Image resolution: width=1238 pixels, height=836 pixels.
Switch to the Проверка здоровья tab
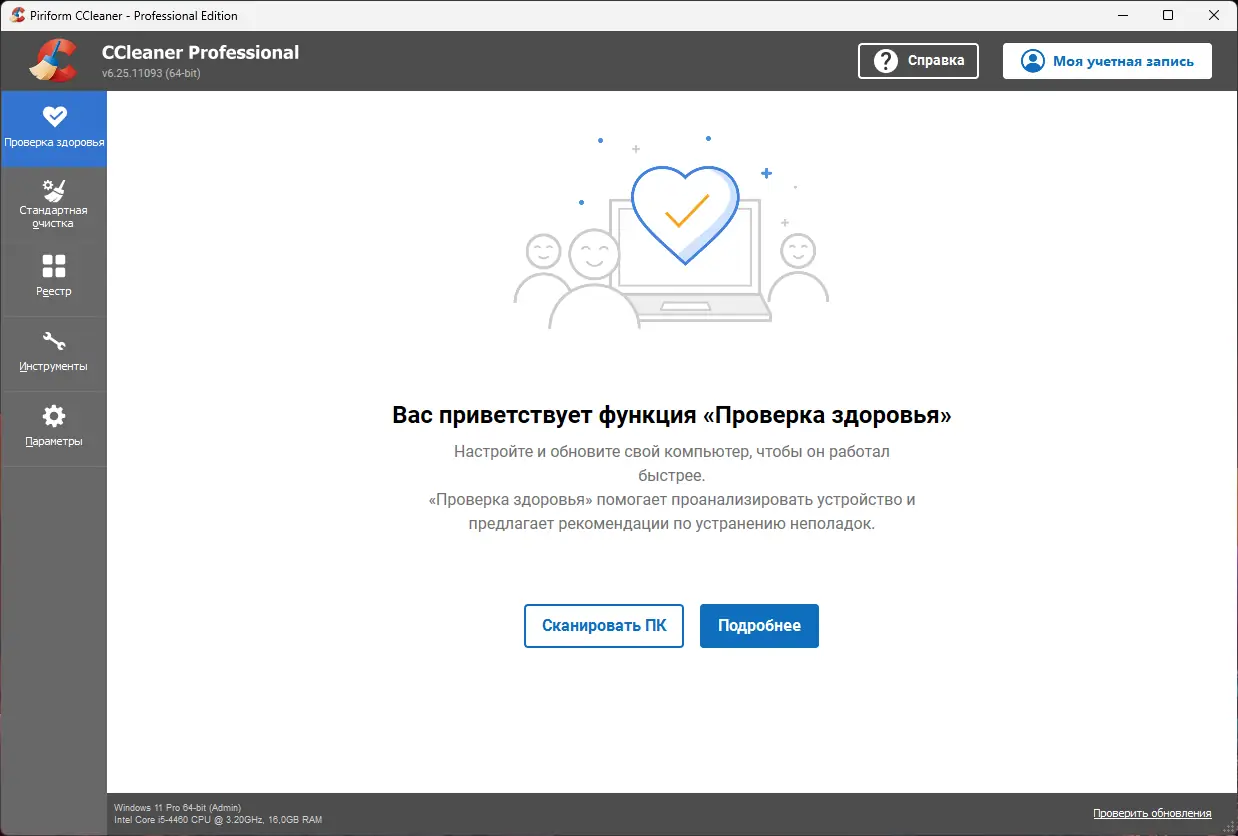(54, 129)
